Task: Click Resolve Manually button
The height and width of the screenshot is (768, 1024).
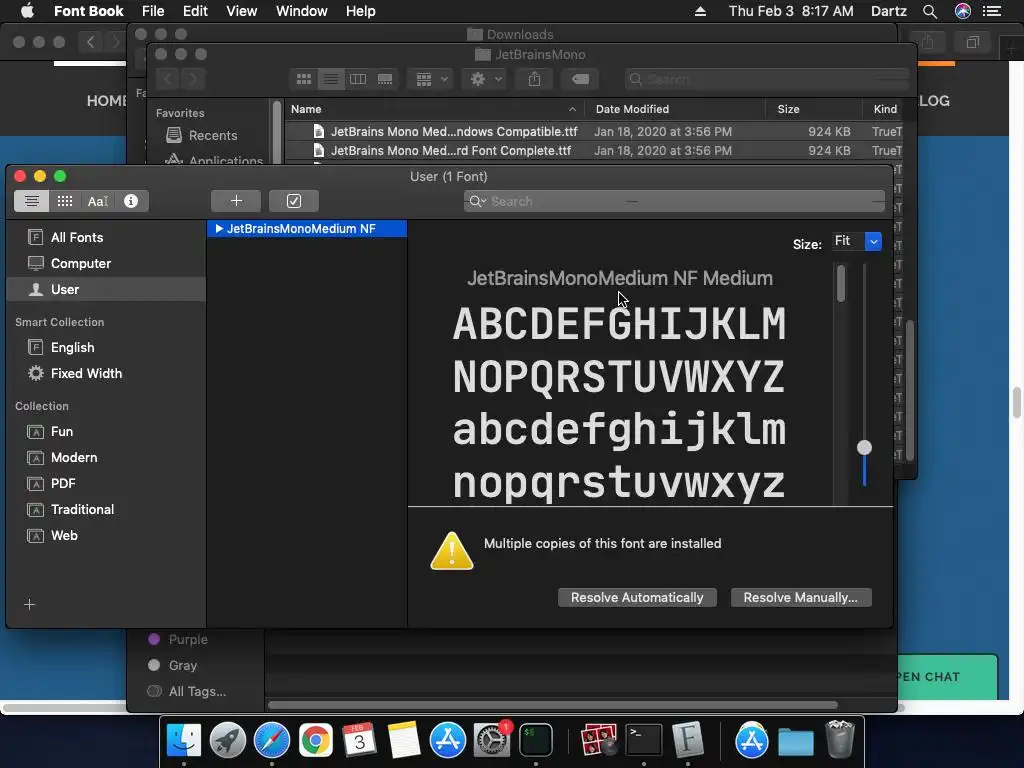Action: tap(801, 598)
